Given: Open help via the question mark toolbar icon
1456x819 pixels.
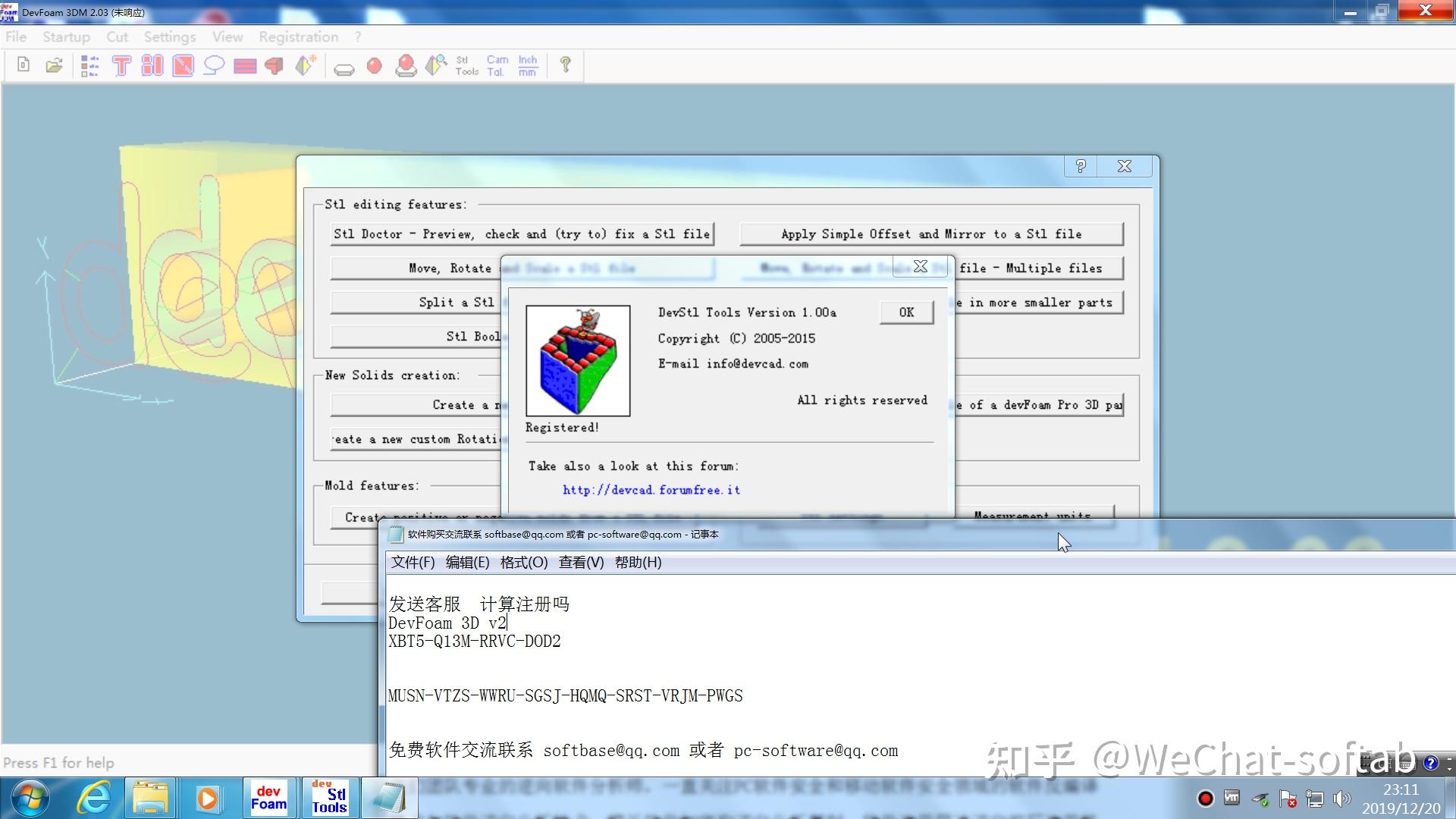Looking at the screenshot, I should pyautogui.click(x=564, y=65).
